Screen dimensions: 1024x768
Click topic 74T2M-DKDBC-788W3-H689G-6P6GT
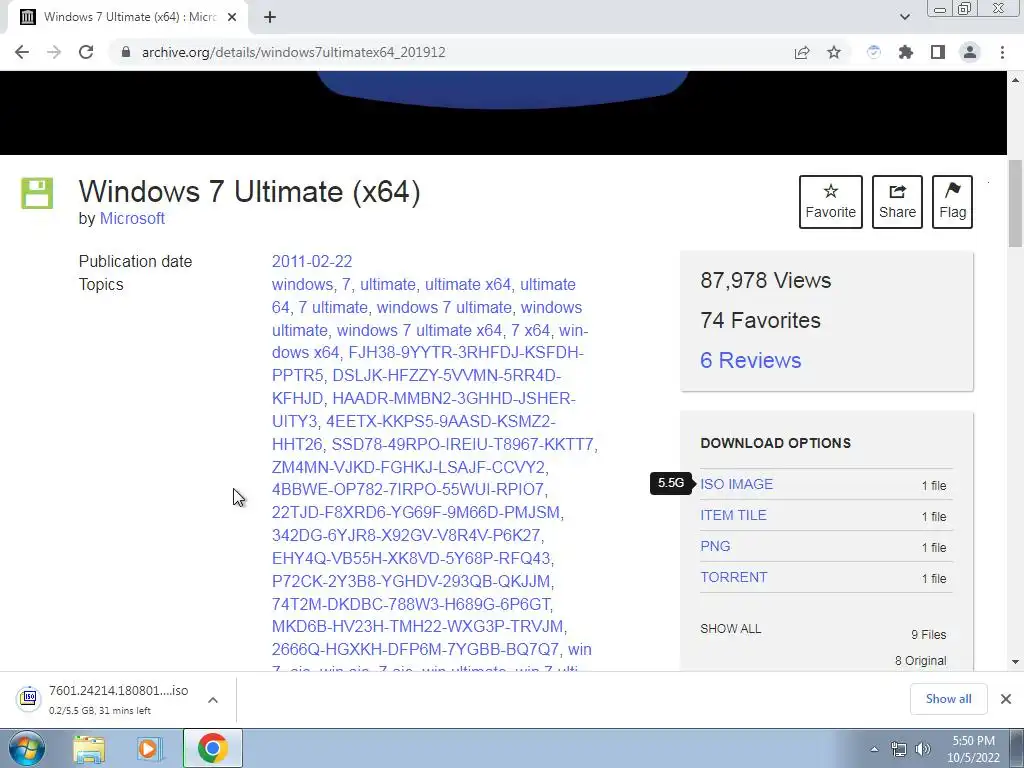[411, 604]
